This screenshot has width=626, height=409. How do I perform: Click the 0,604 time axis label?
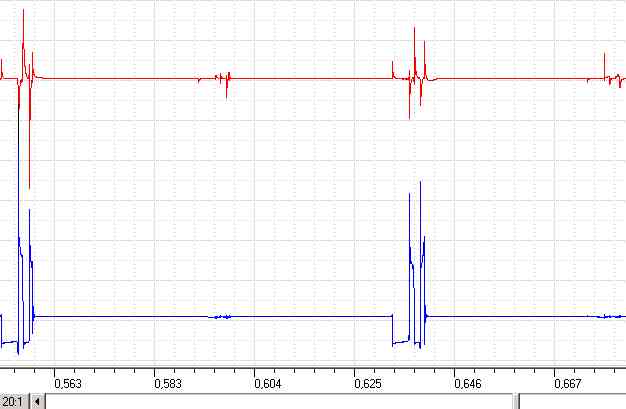[x=268, y=384]
